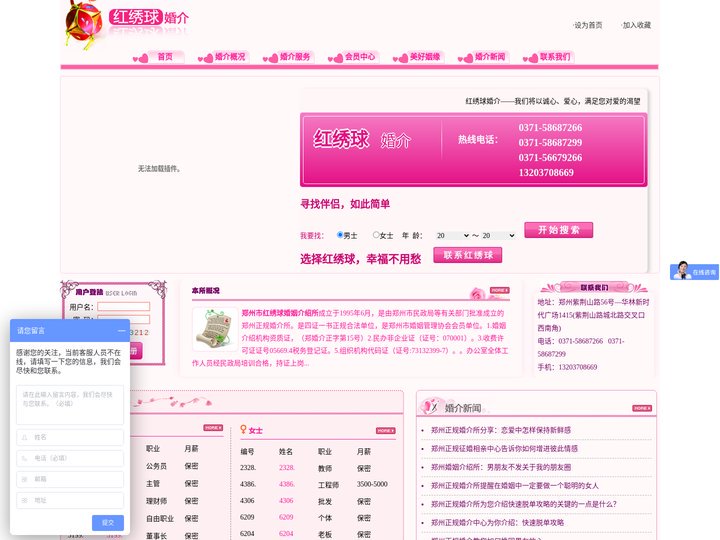Viewport: 720px width, 540px height.
Task: Click the 自由职业 occupation cell
Action: coord(160,518)
